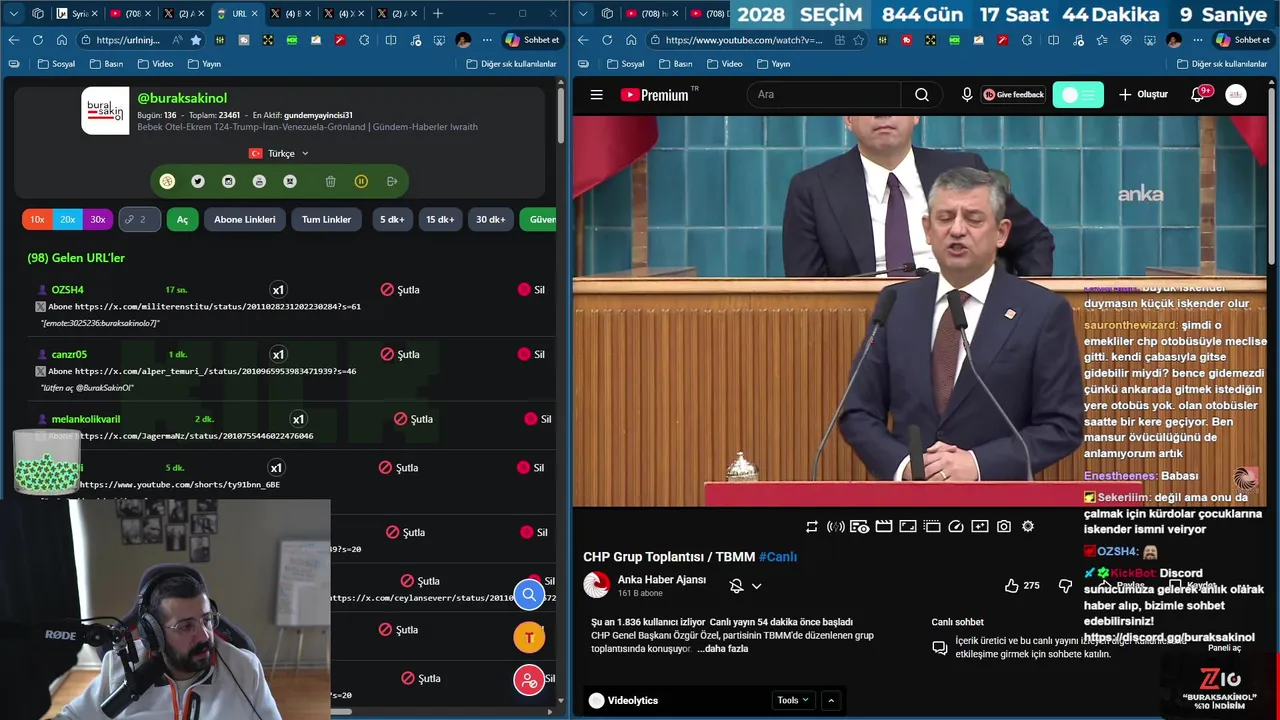Select the 30x purple multiplier option

97,219
